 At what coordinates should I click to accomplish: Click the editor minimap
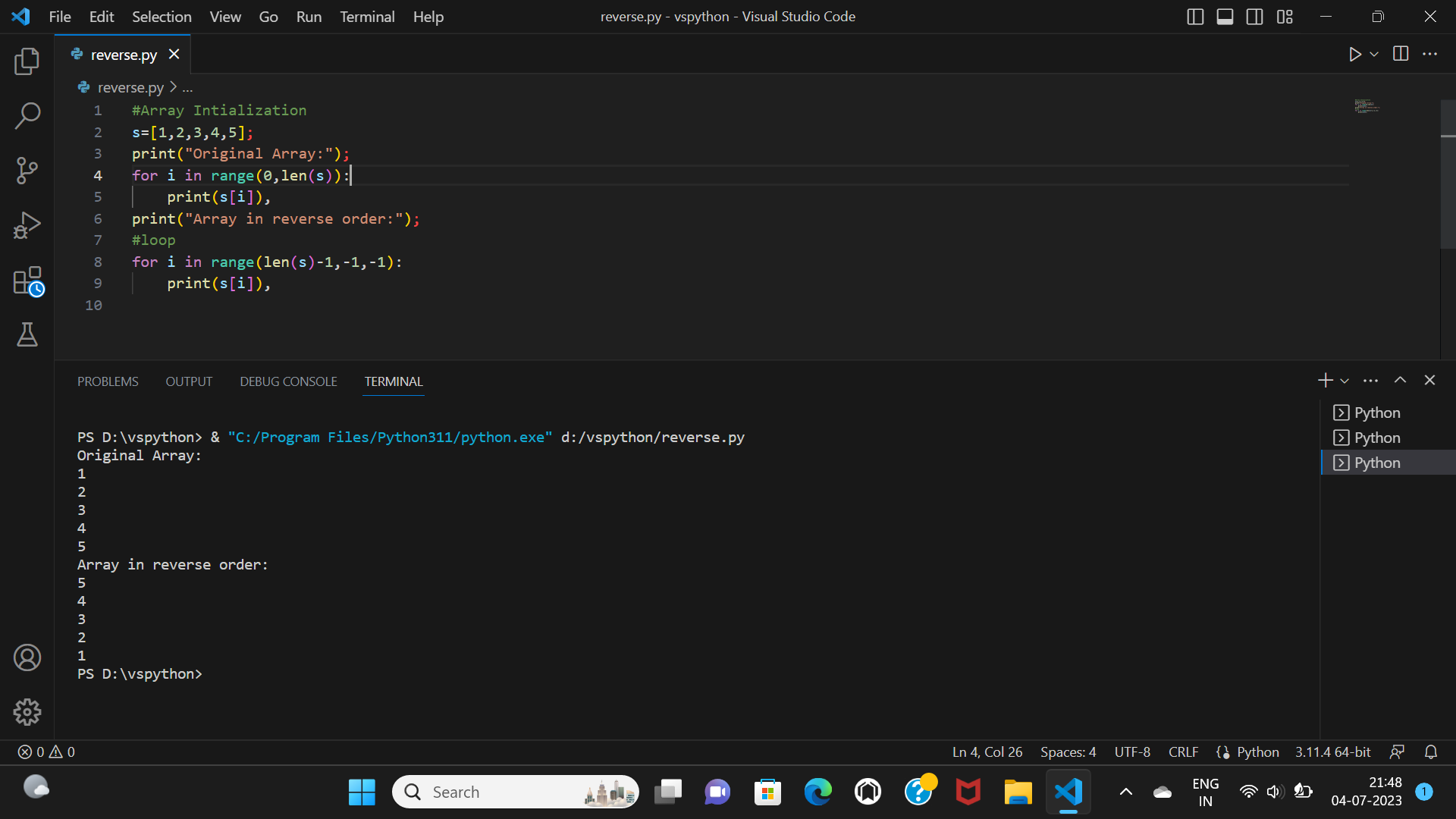(x=1367, y=106)
